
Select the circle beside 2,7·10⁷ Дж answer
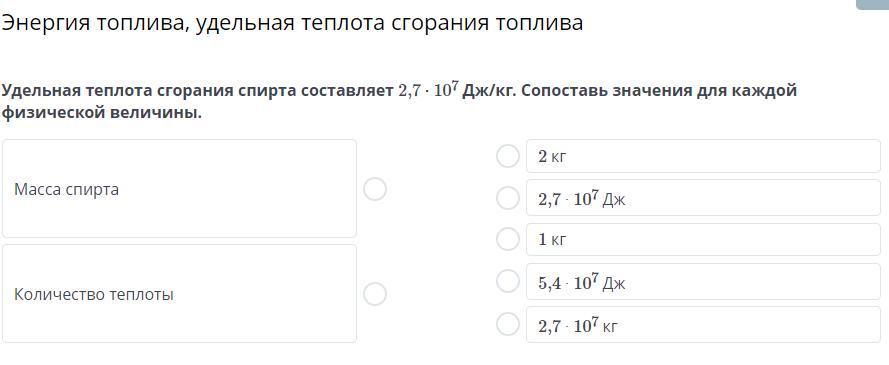point(507,198)
